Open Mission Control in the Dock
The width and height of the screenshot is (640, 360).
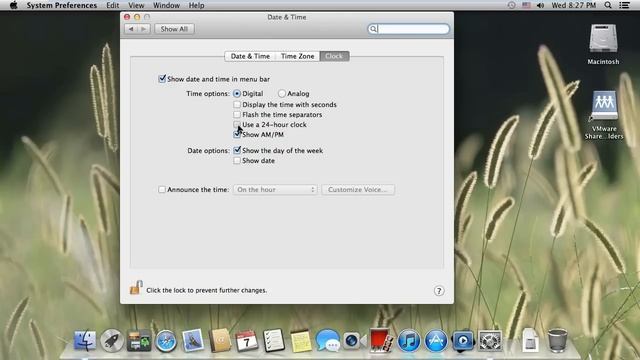(139, 340)
